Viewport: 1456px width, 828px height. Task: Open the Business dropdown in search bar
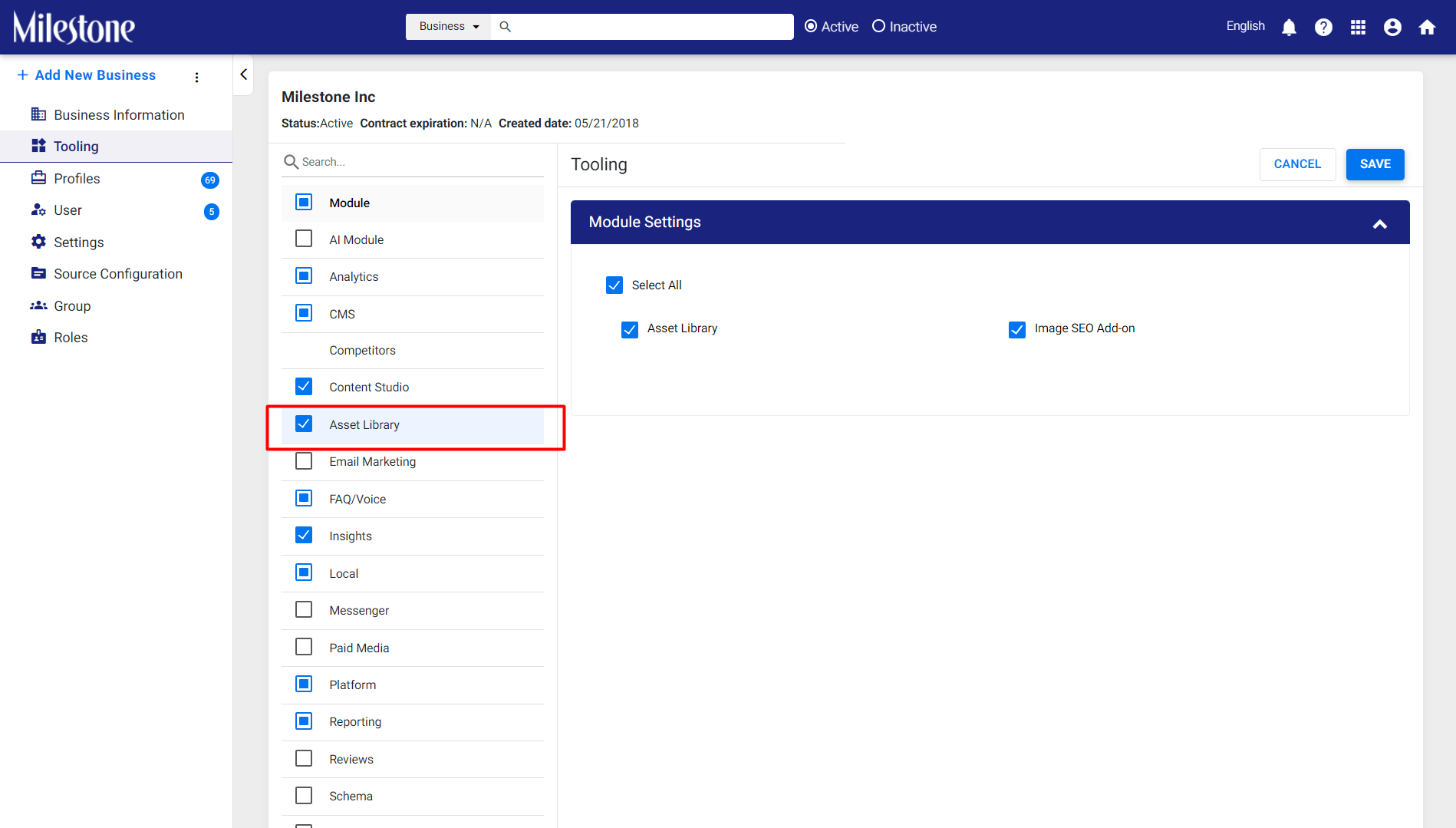(449, 26)
